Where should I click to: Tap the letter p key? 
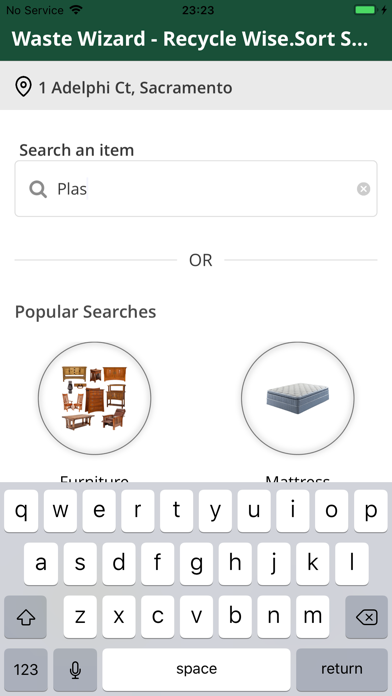point(371,511)
